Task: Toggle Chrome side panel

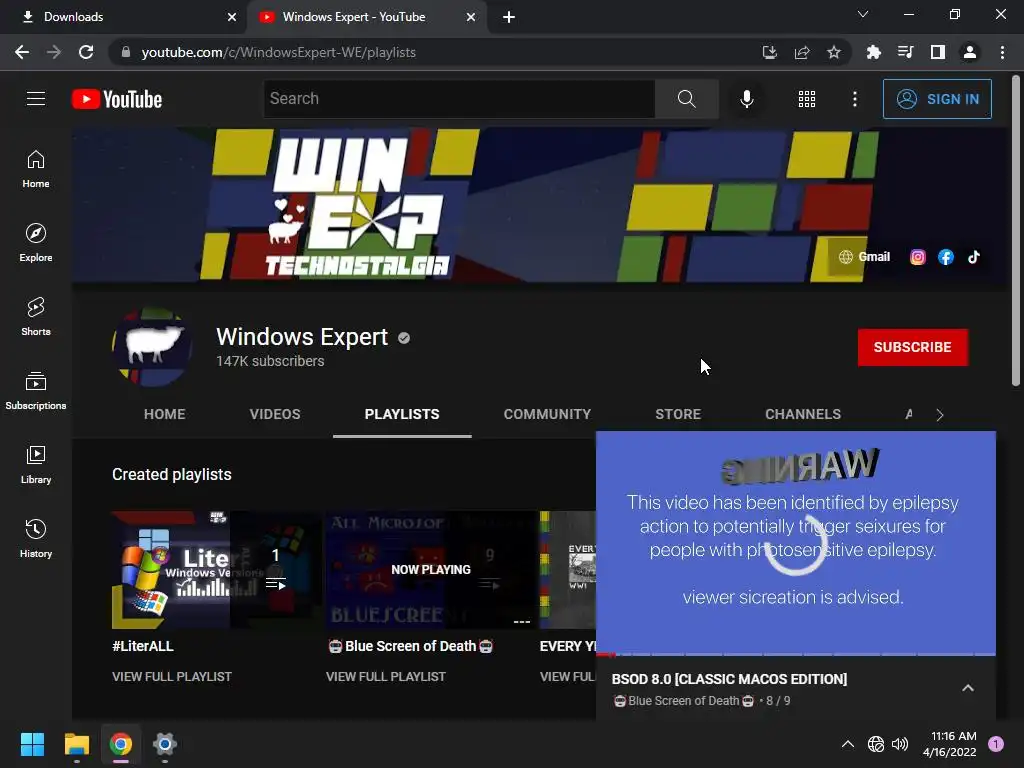Action: 938,52
